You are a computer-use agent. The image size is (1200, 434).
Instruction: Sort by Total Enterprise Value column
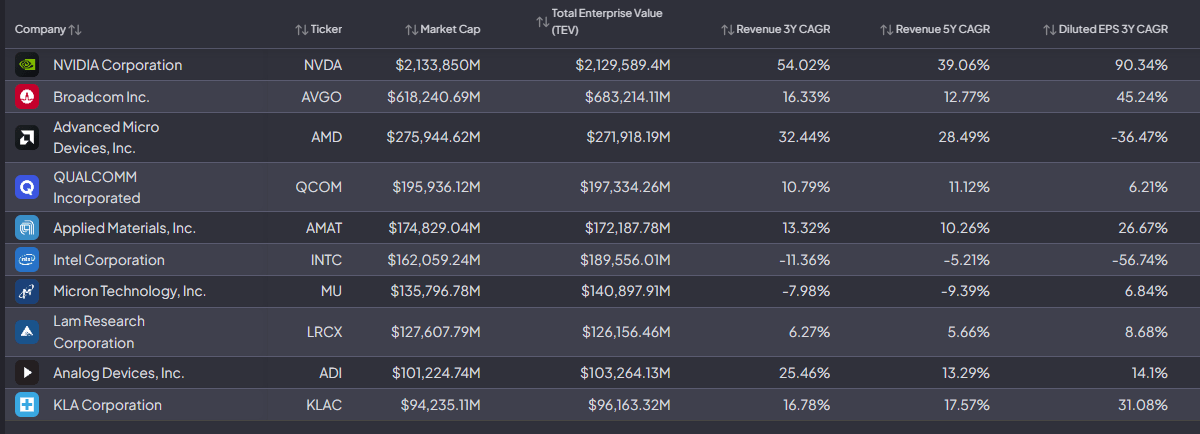point(600,21)
